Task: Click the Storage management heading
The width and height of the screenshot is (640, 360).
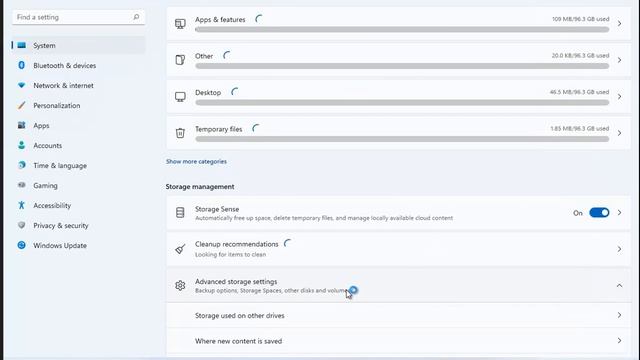Action: tap(200, 187)
